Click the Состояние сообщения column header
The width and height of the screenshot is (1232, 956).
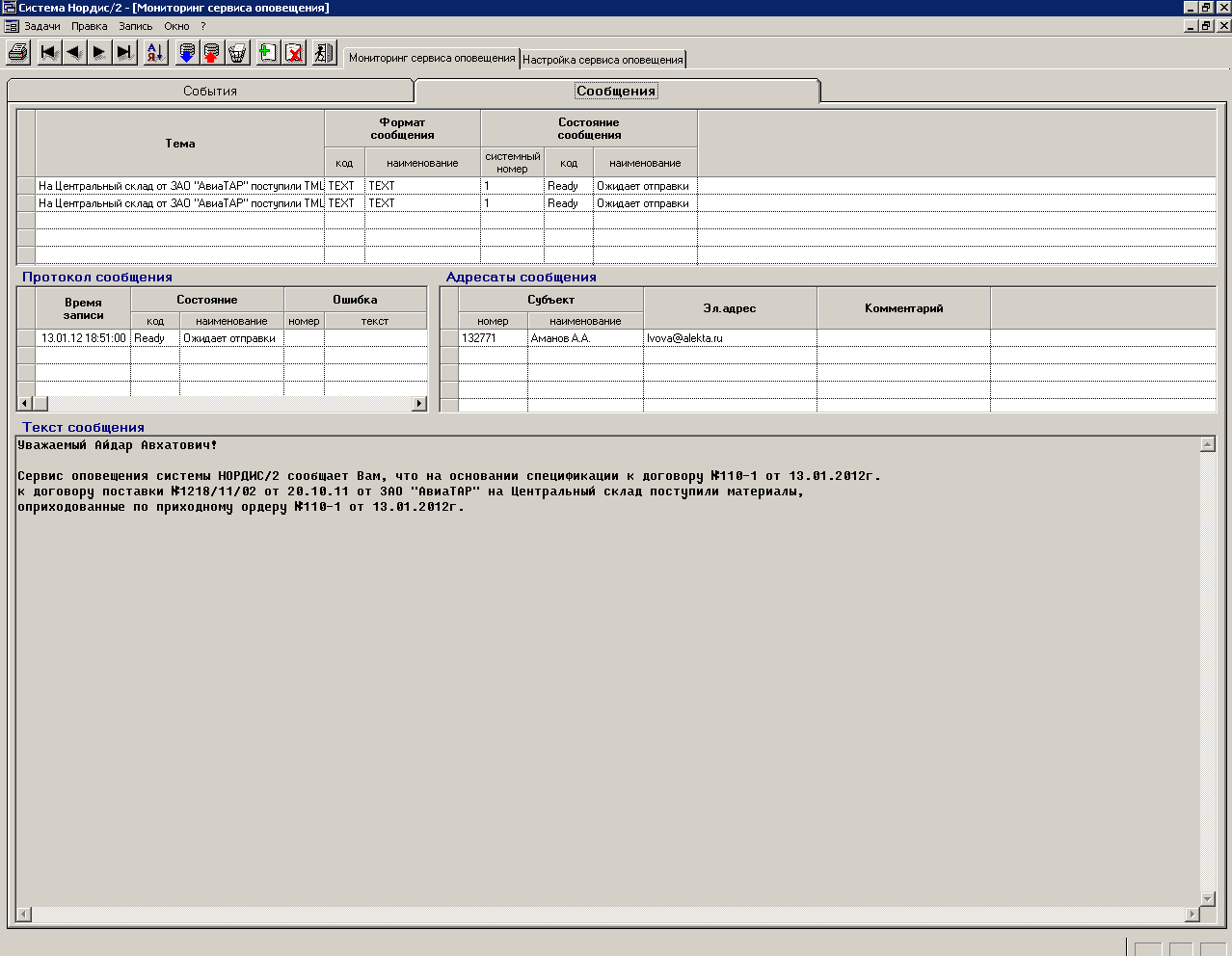[589, 129]
